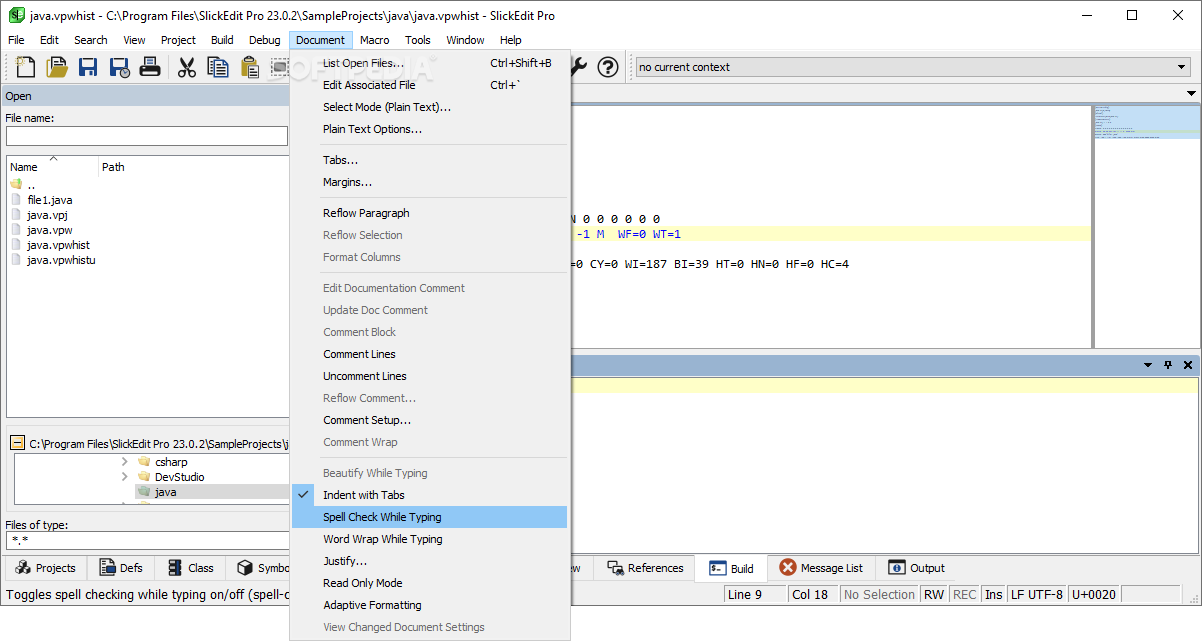This screenshot has height=641, width=1202.
Task: Toggle the Ins insert mode indicator
Action: 993,594
